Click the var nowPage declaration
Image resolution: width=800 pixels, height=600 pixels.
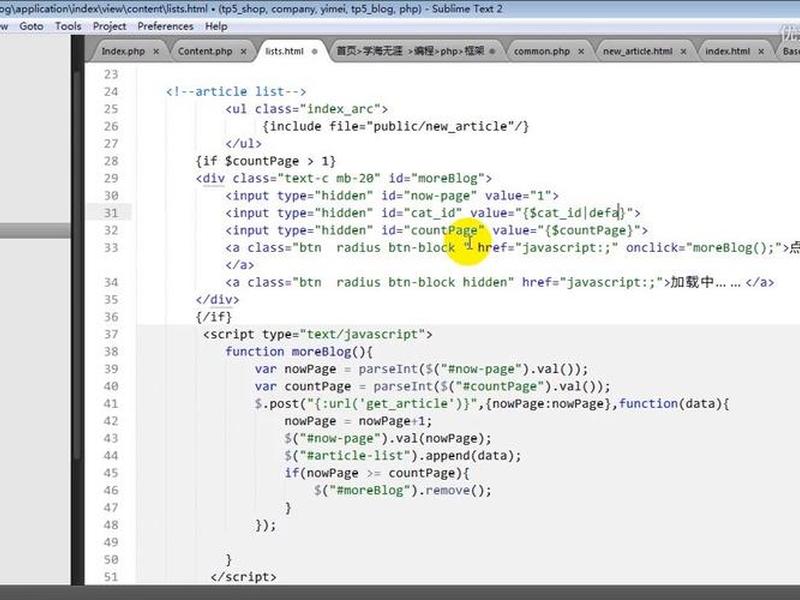[421, 369]
